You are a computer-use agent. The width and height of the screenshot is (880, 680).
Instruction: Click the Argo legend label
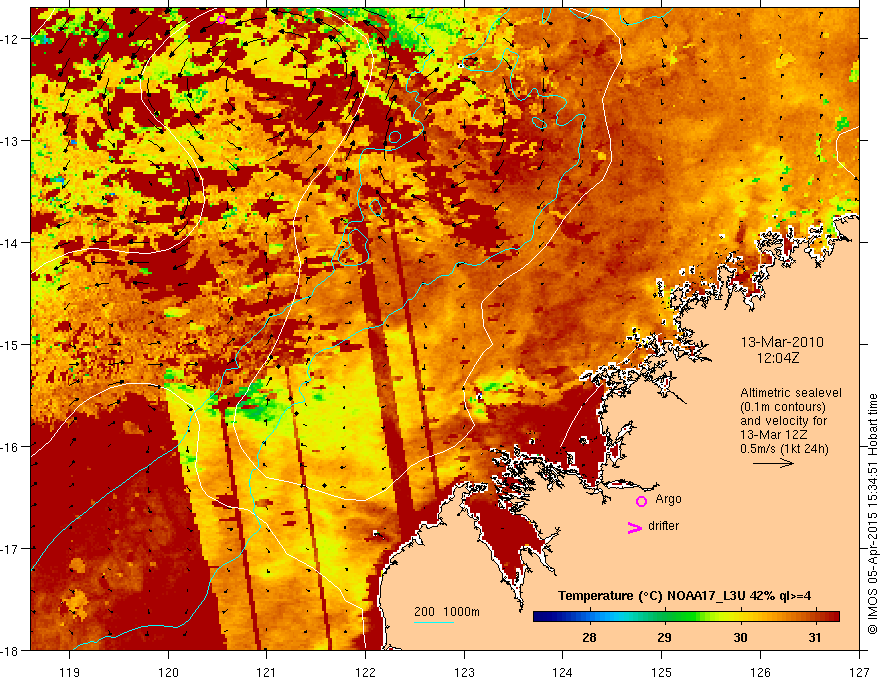click(668, 499)
